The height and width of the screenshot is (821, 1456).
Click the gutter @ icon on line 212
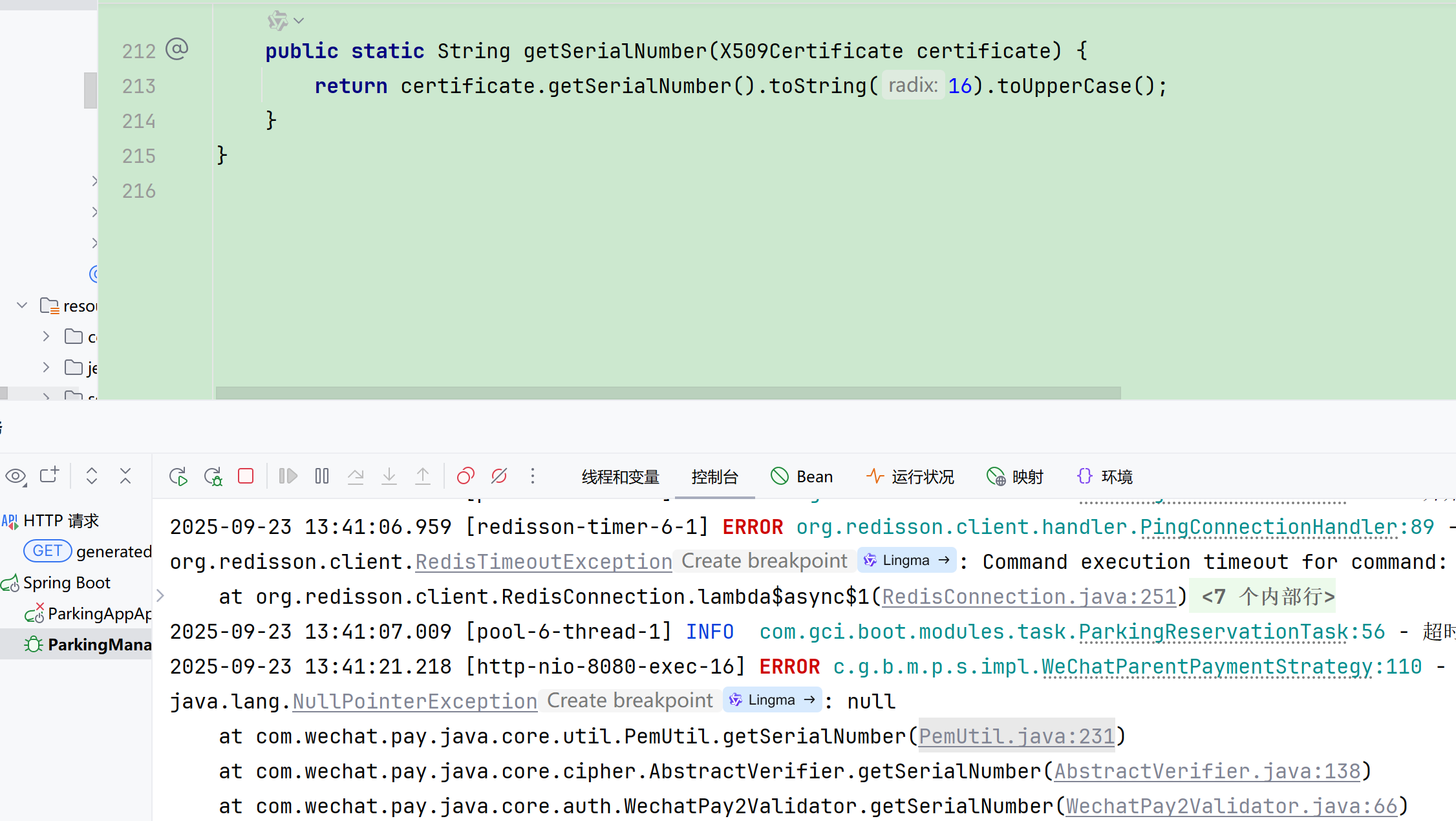(x=177, y=49)
